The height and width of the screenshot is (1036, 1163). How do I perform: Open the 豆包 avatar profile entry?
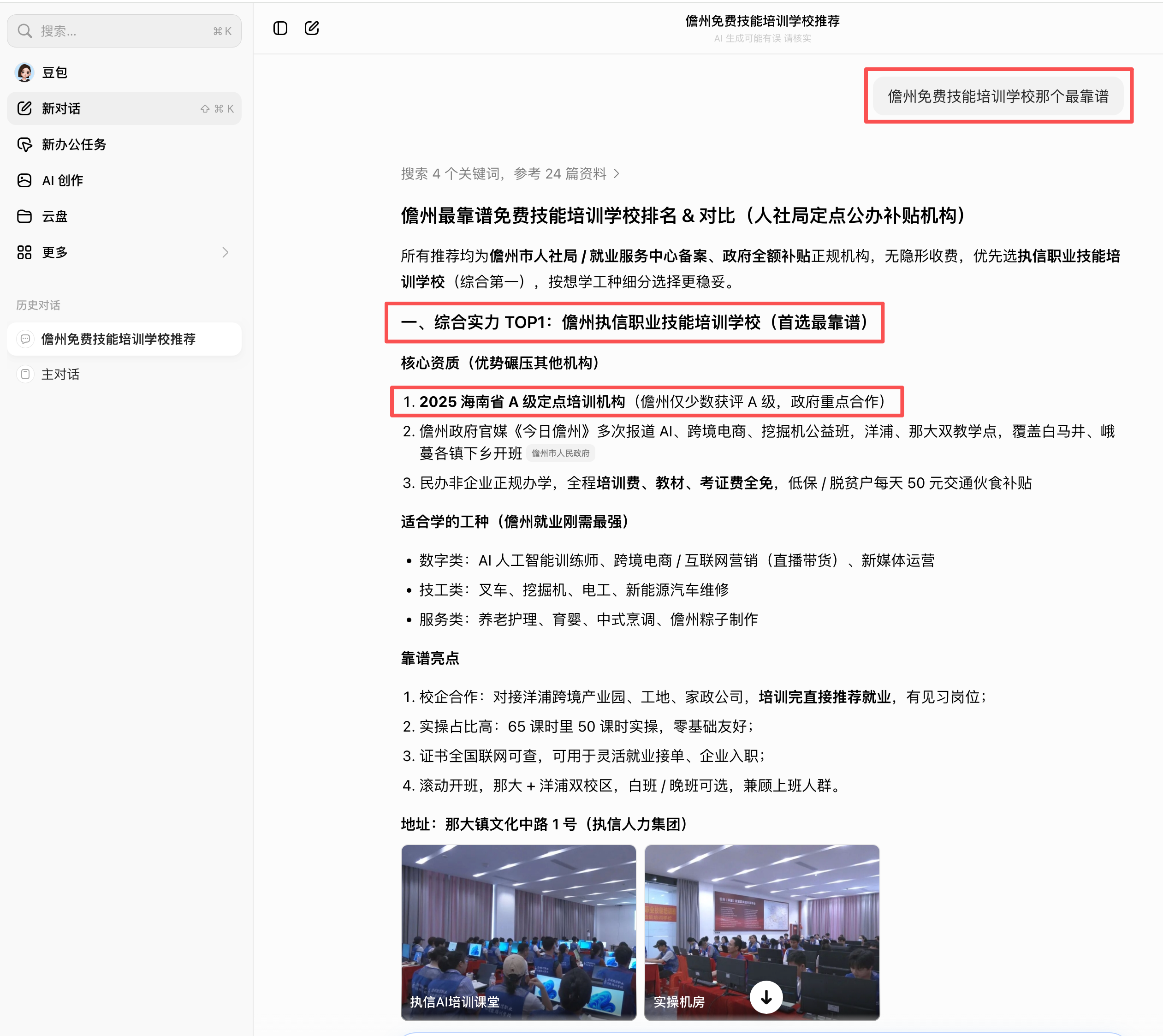24,72
